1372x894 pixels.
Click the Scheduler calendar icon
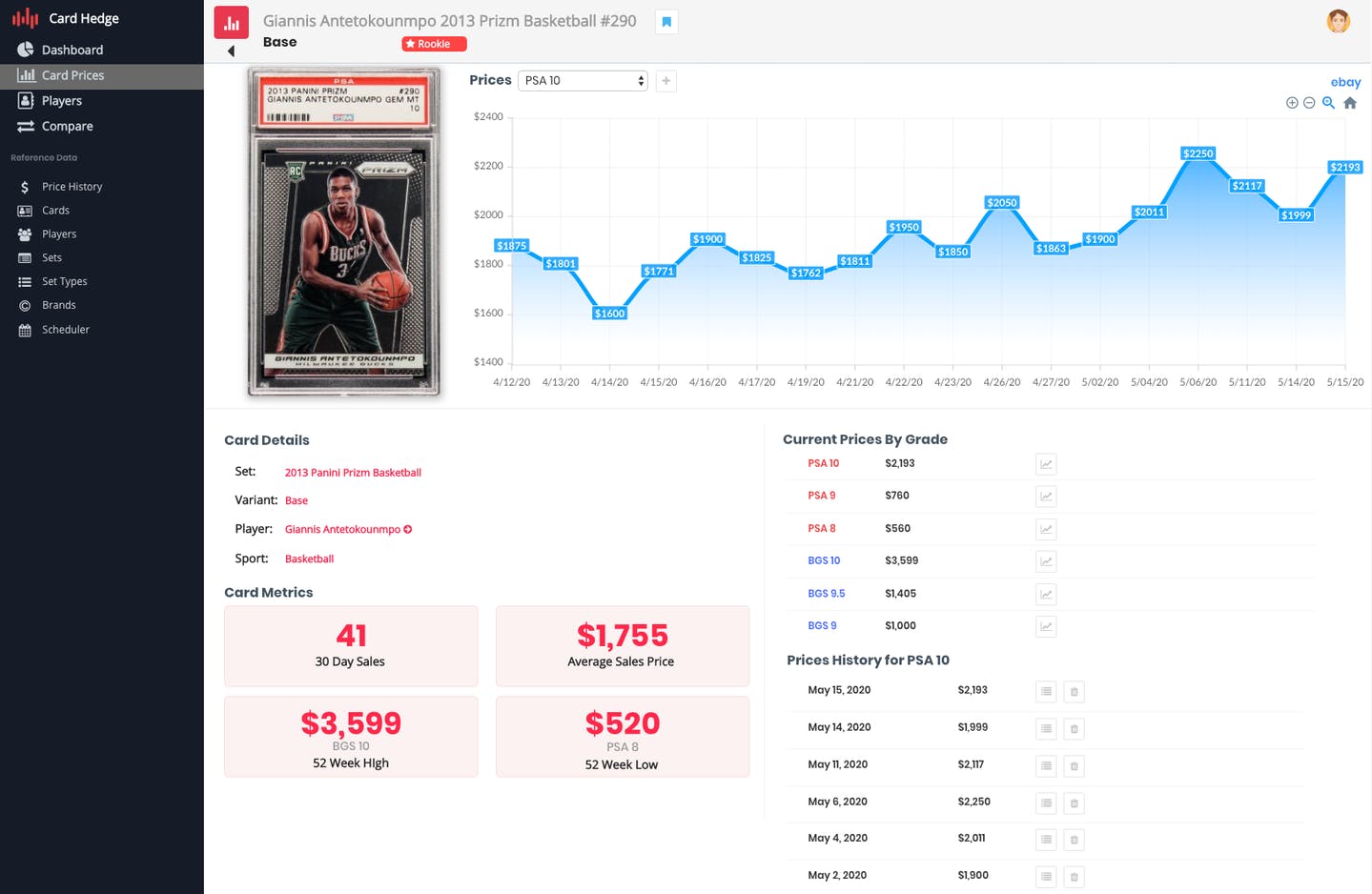tap(25, 330)
